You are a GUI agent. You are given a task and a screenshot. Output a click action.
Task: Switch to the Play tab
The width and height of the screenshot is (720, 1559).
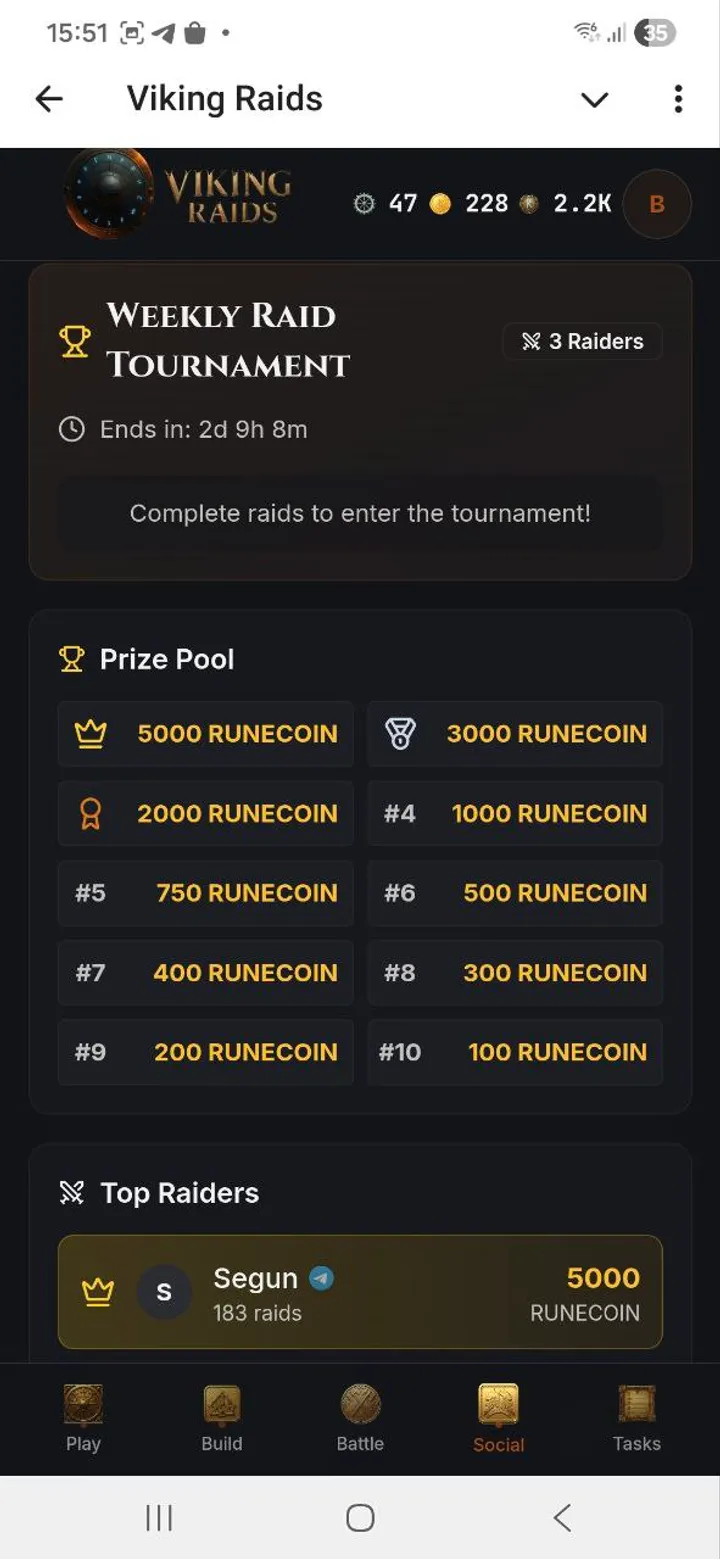click(x=83, y=1418)
